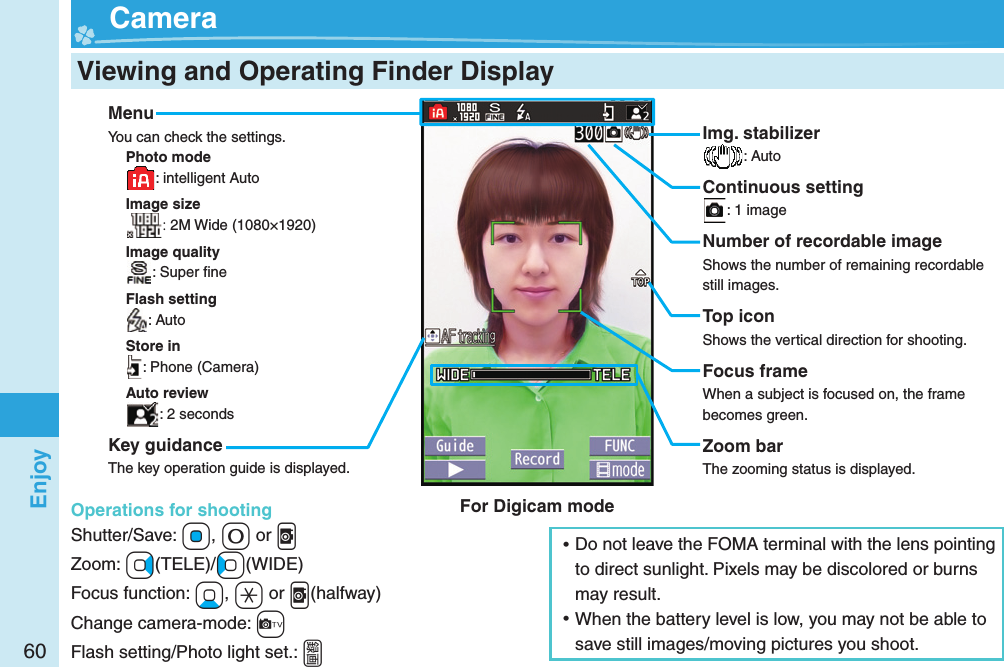Screen dimensions: 1004x667
Task: Click the page number 60
Action: pyautogui.click(x=35, y=651)
